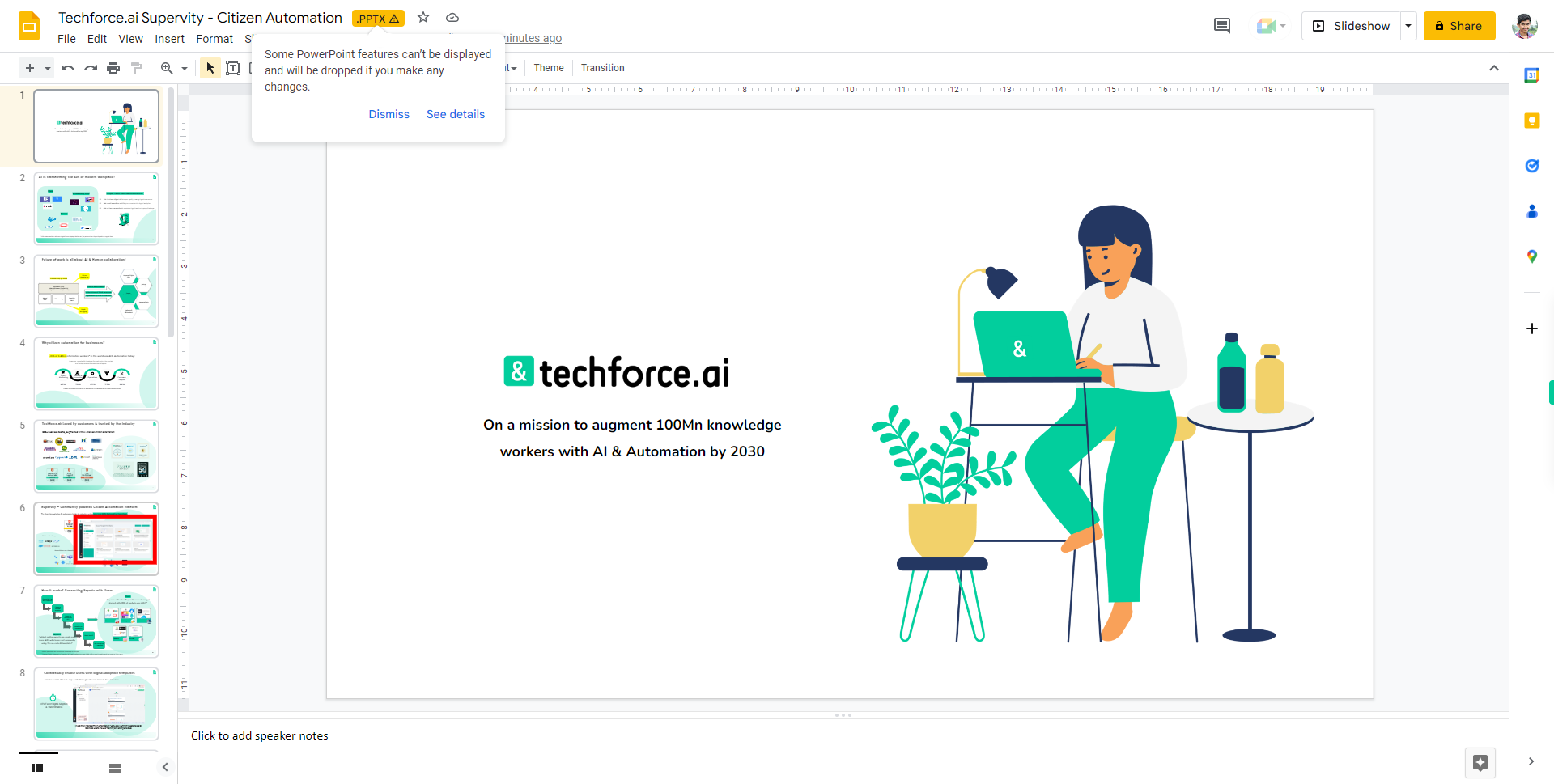Open Google Tasks side panel

click(x=1531, y=166)
